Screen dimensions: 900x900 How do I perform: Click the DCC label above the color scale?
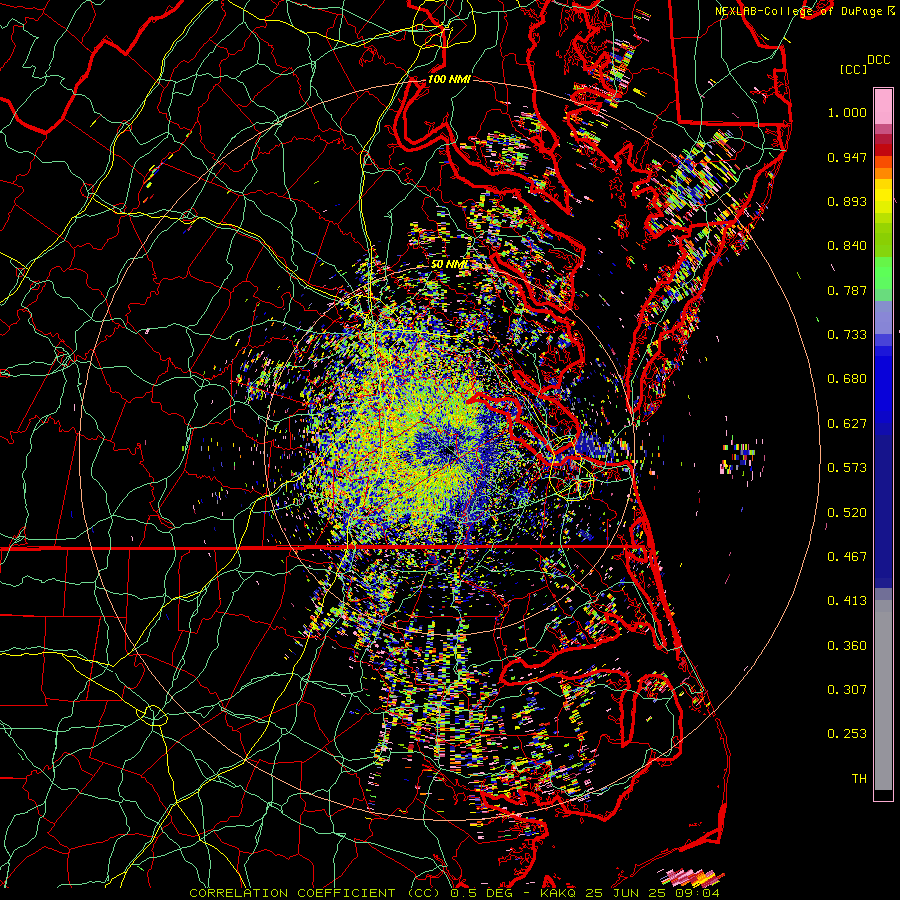tap(878, 60)
